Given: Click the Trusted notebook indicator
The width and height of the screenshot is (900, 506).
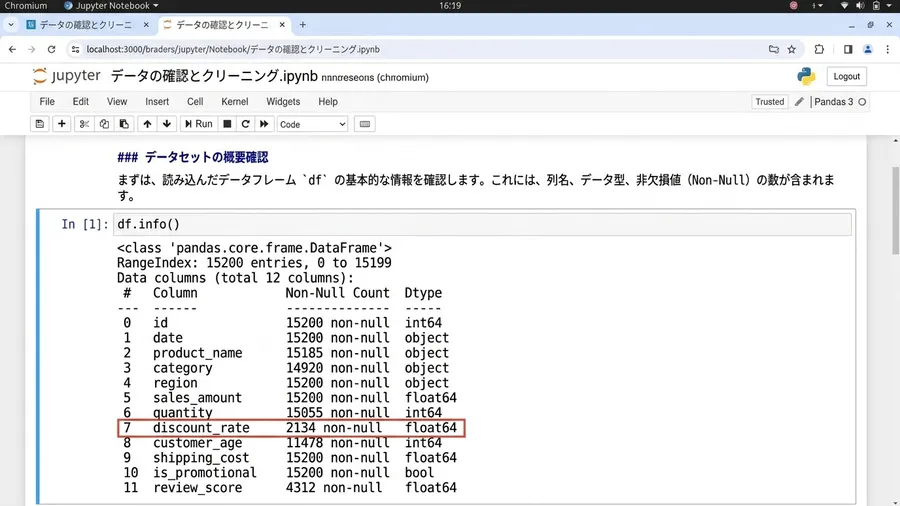Looking at the screenshot, I should tap(769, 102).
